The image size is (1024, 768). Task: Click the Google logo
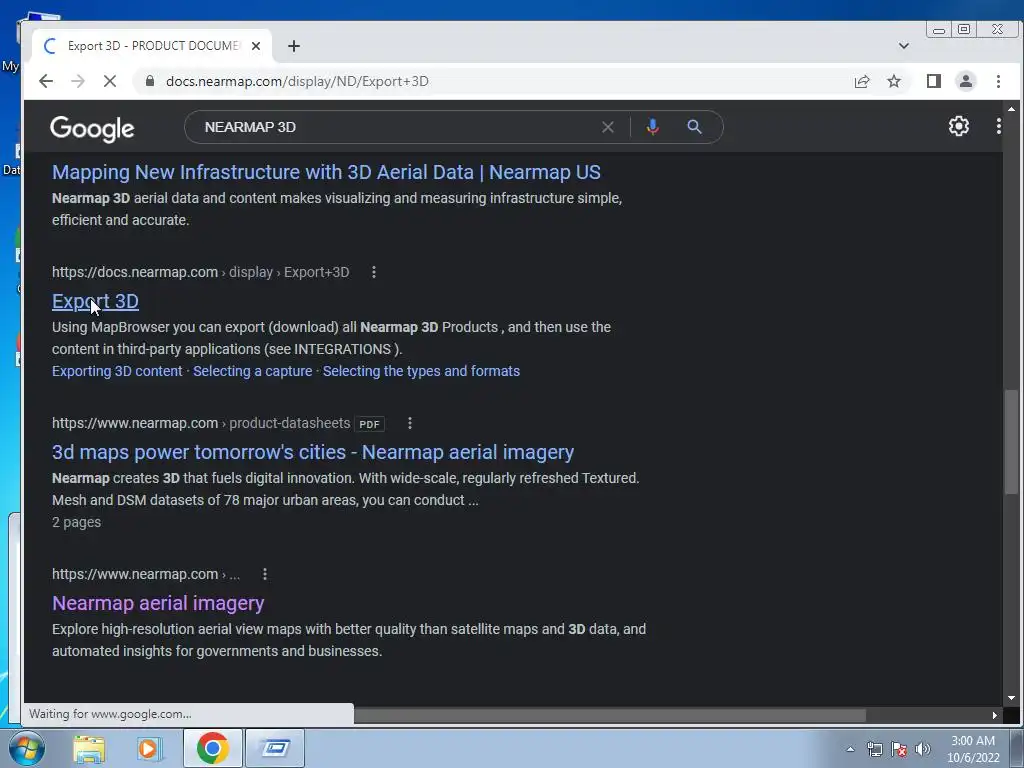pyautogui.click(x=92, y=128)
